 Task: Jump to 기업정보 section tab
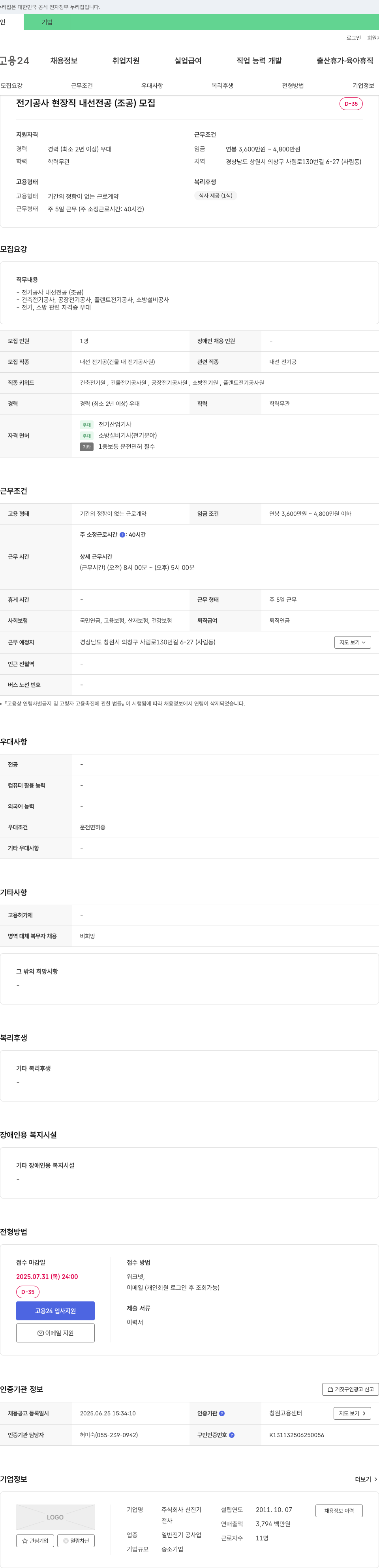(363, 86)
